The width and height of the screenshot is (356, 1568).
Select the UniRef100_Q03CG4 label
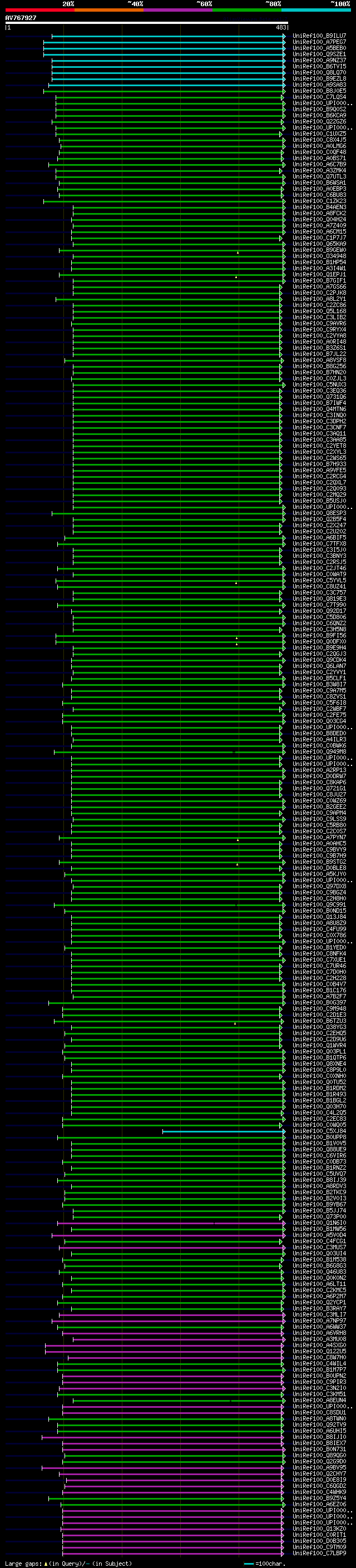click(x=319, y=721)
